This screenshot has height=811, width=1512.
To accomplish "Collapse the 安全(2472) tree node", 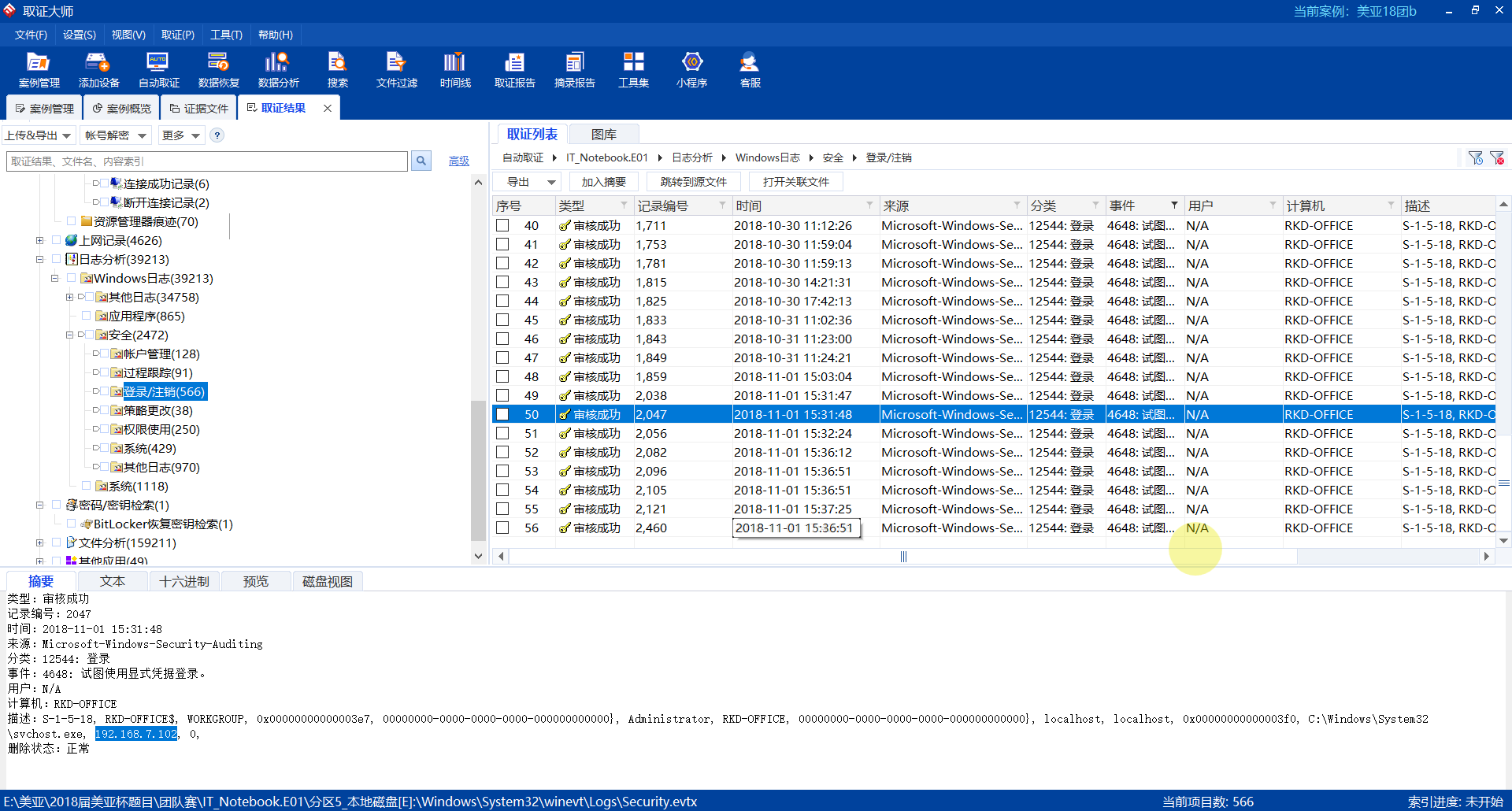I will coord(69,335).
